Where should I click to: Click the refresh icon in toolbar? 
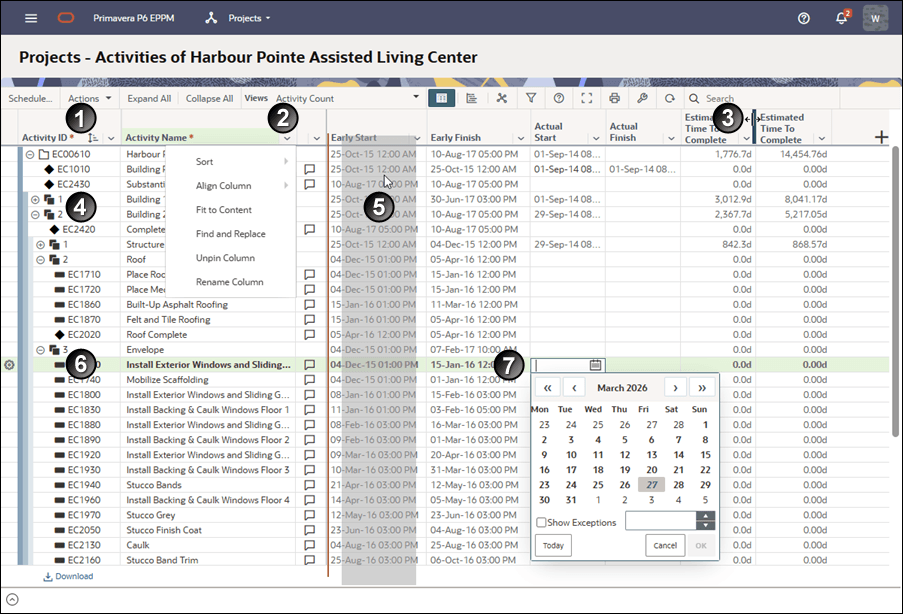click(x=669, y=98)
